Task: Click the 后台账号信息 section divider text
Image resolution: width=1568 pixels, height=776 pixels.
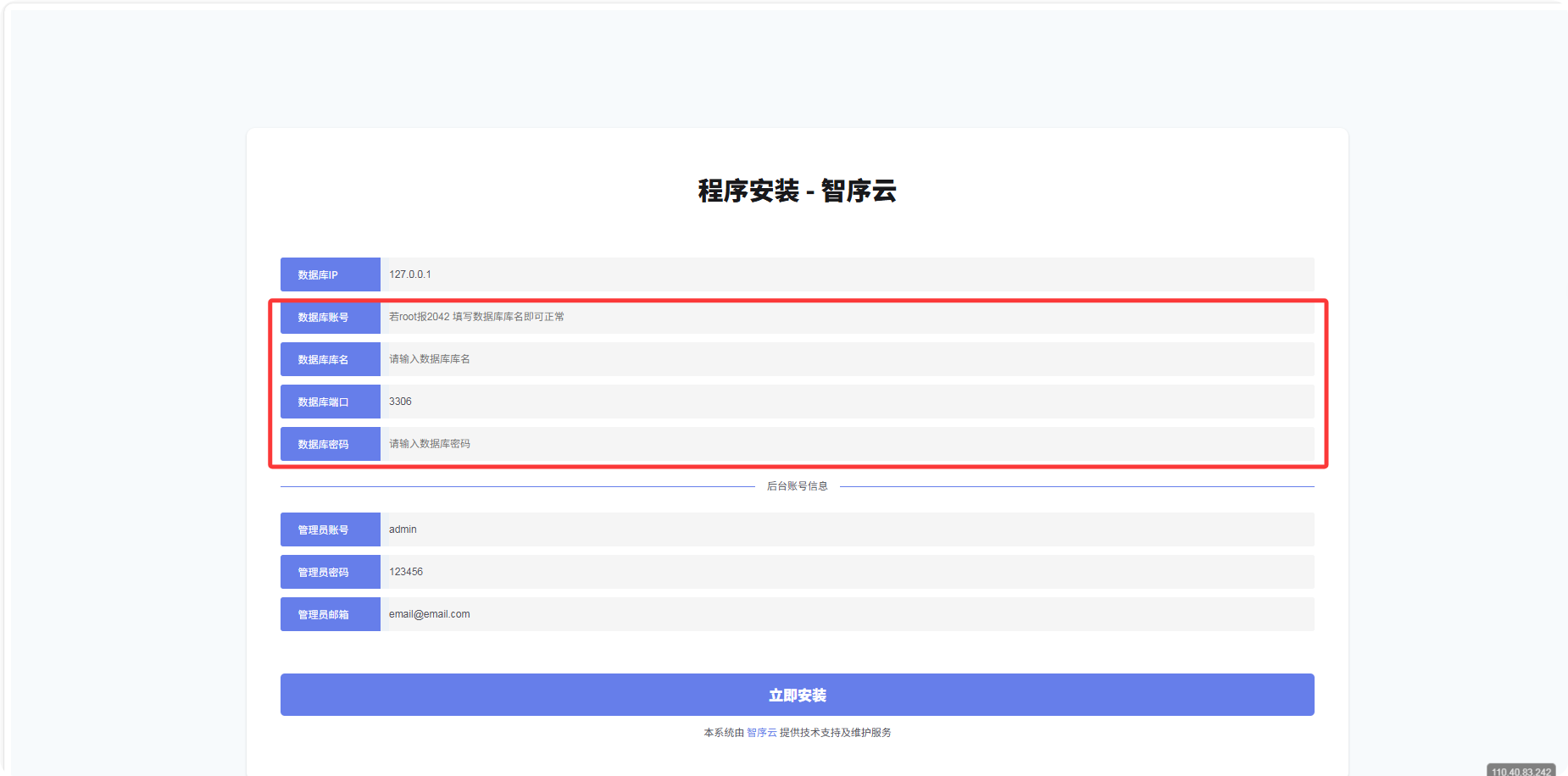Action: (797, 486)
